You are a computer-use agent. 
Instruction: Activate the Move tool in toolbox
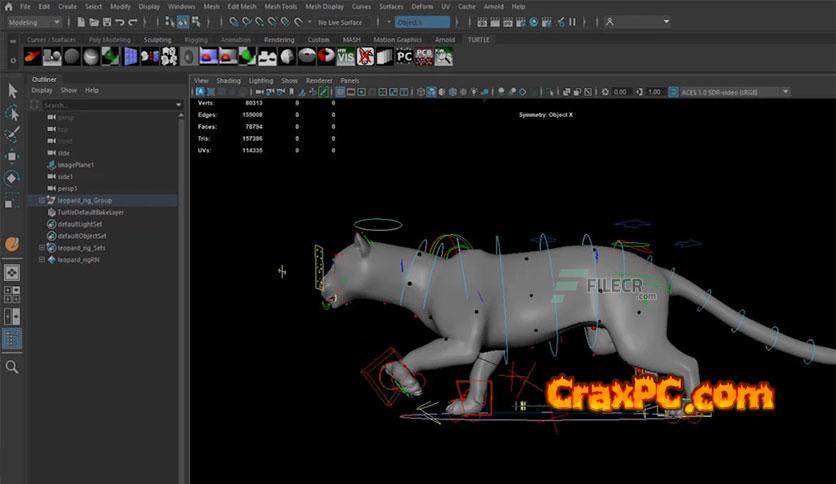click(12, 156)
